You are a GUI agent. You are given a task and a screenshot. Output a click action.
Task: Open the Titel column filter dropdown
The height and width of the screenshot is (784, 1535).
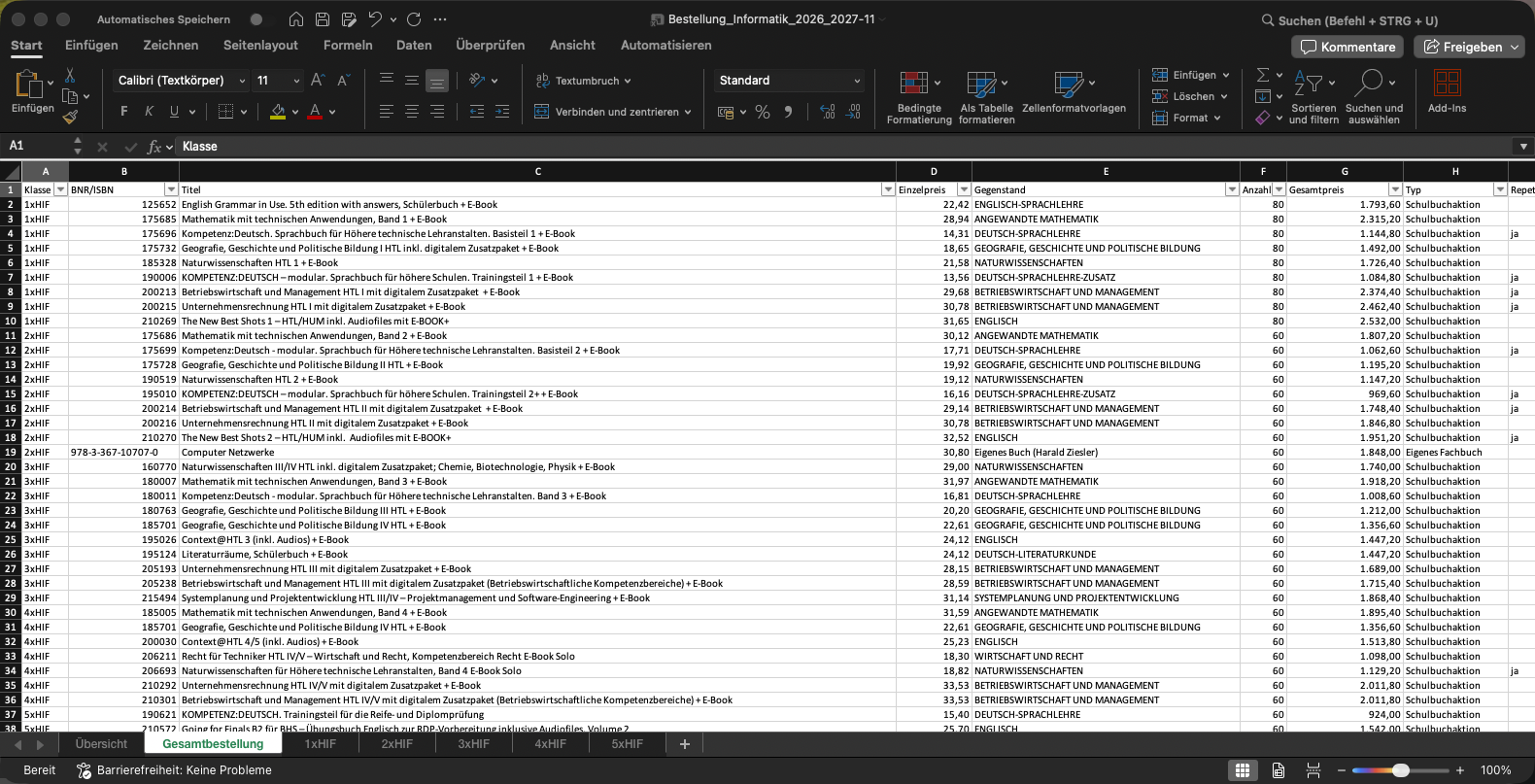(888, 189)
